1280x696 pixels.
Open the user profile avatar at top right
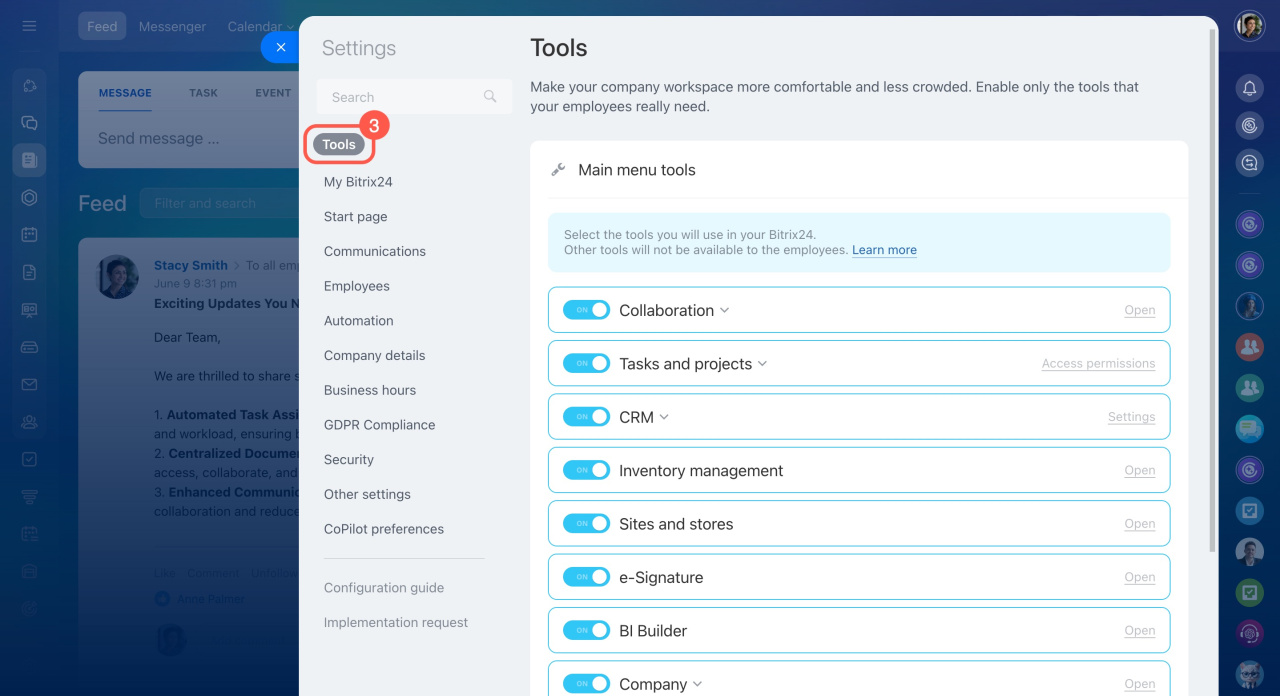pyautogui.click(x=1249, y=26)
